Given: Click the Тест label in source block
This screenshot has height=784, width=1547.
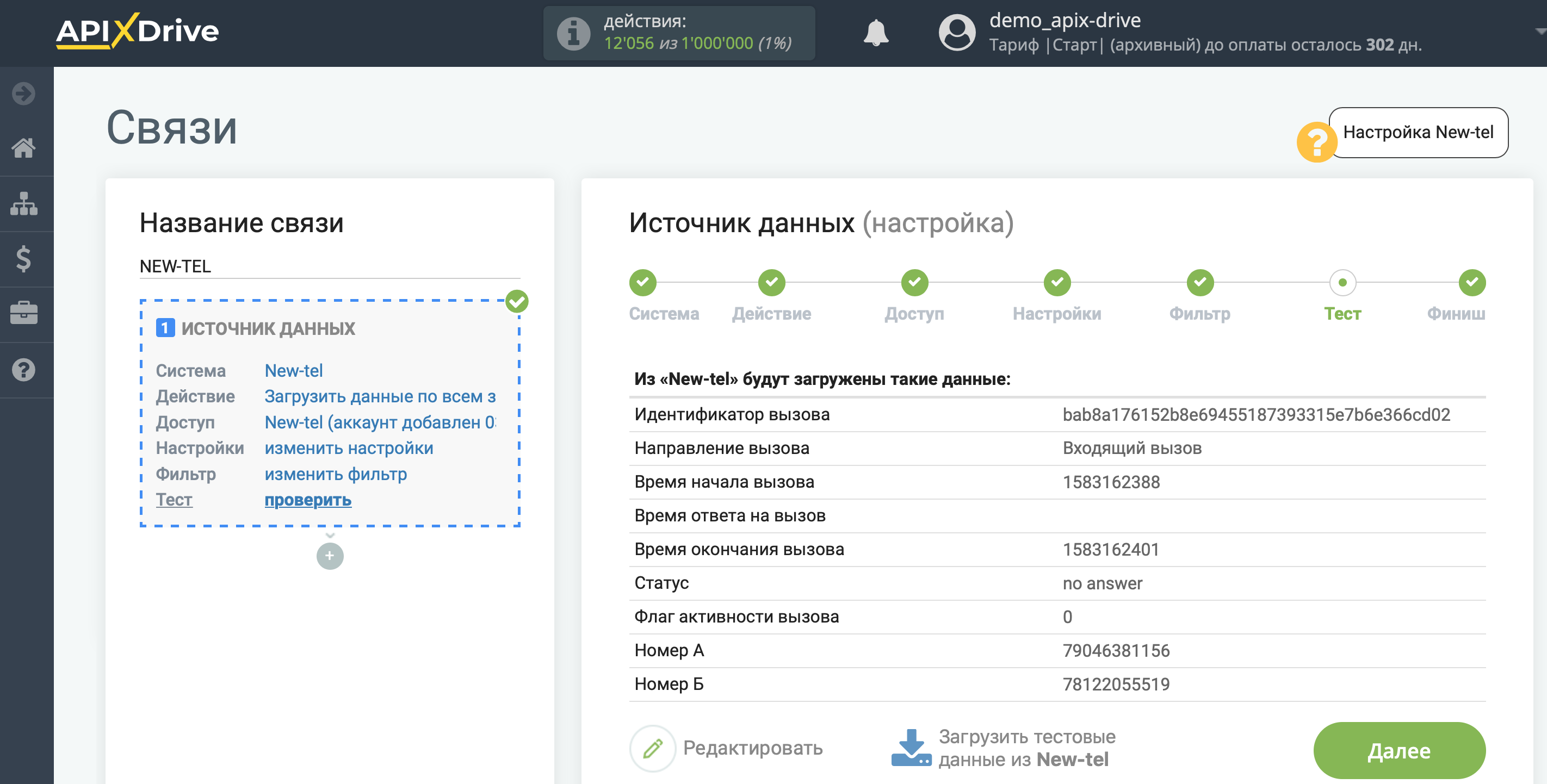Looking at the screenshot, I should tap(174, 500).
